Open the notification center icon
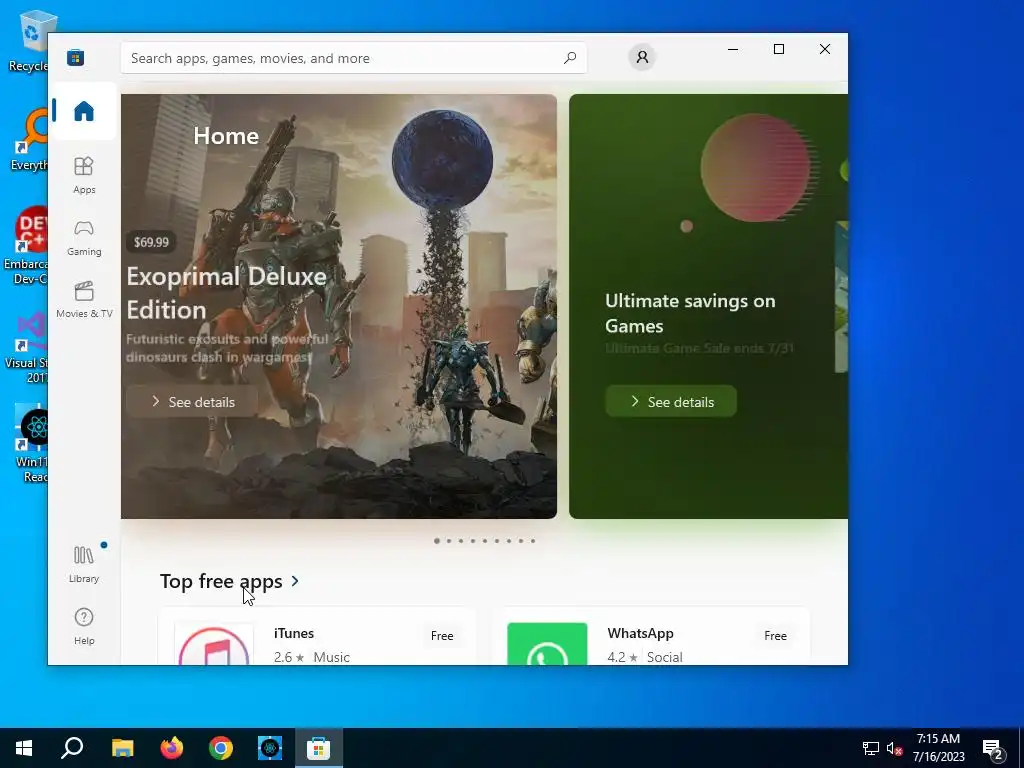 click(x=992, y=748)
